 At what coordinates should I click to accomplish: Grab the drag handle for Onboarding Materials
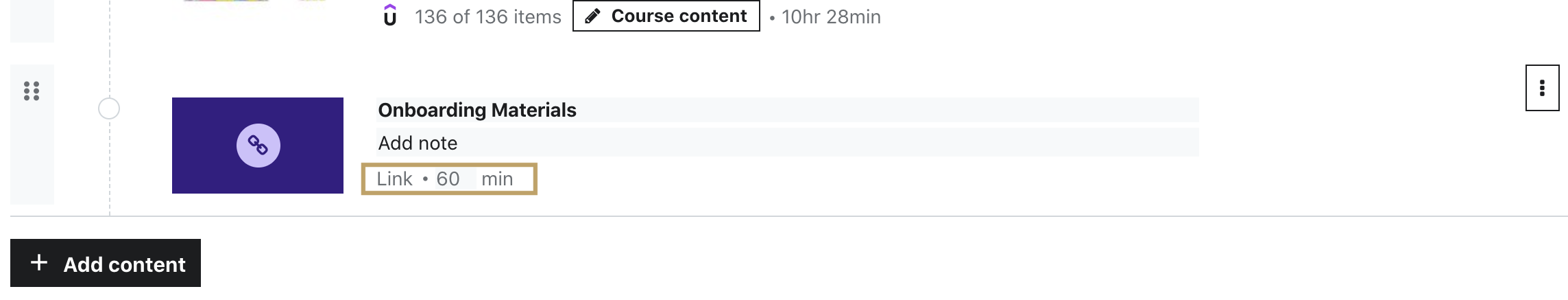[x=32, y=91]
